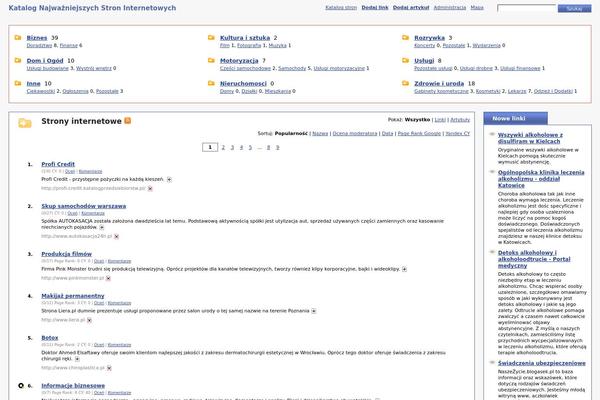Viewport: 600px width, 400px height.
Task: Open Katalog stron in top navigation
Action: click(x=341, y=8)
